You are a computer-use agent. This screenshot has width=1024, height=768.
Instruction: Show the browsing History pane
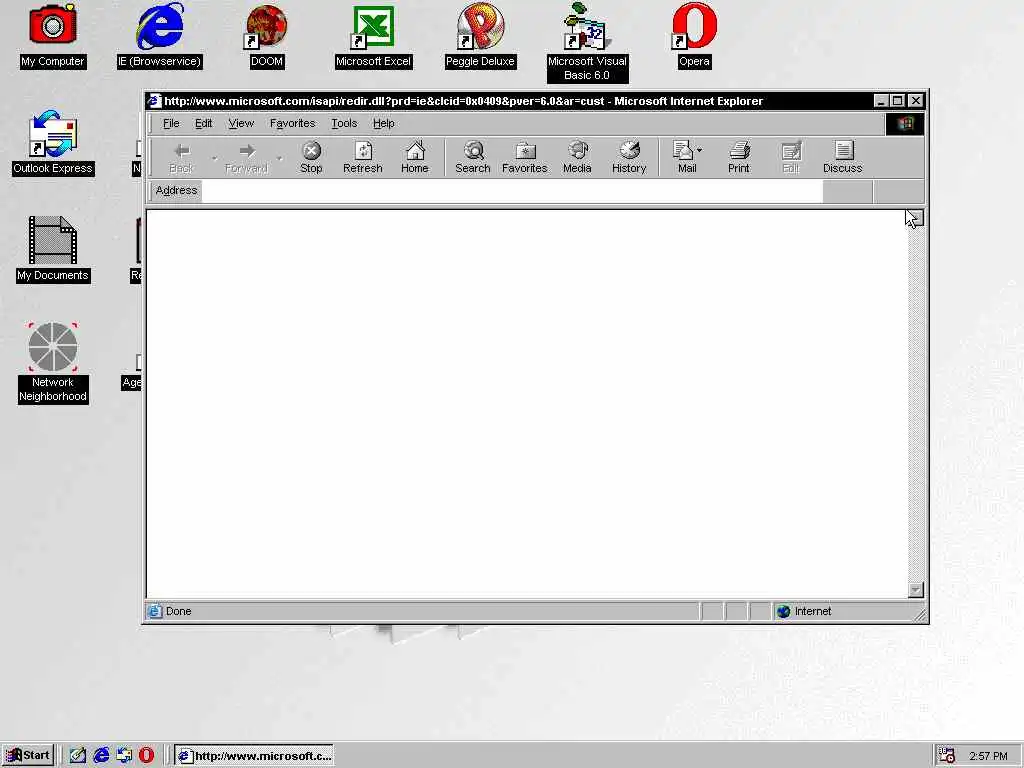coord(628,158)
